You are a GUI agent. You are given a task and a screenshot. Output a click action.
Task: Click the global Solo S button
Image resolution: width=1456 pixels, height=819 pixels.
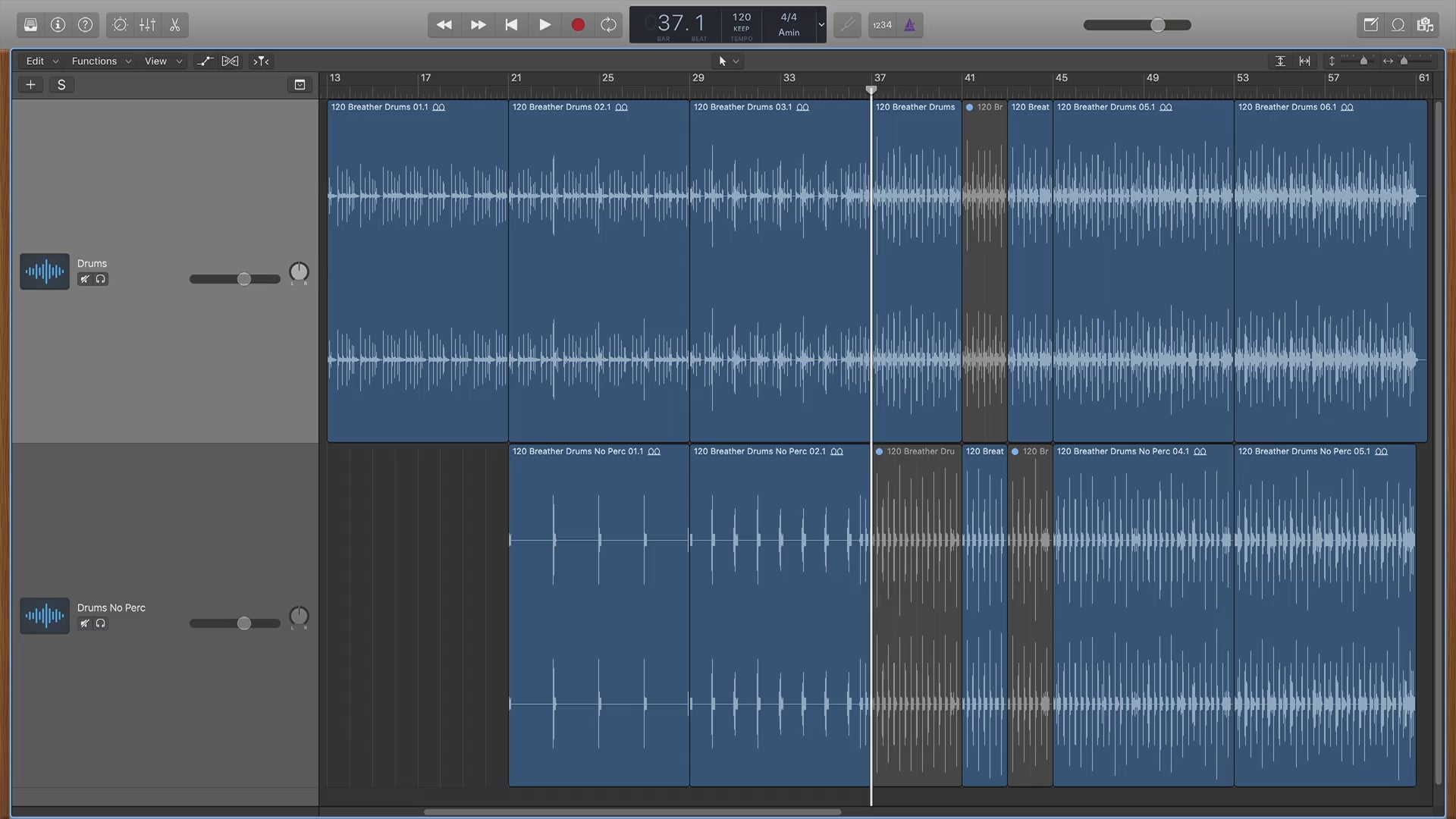pyautogui.click(x=61, y=85)
